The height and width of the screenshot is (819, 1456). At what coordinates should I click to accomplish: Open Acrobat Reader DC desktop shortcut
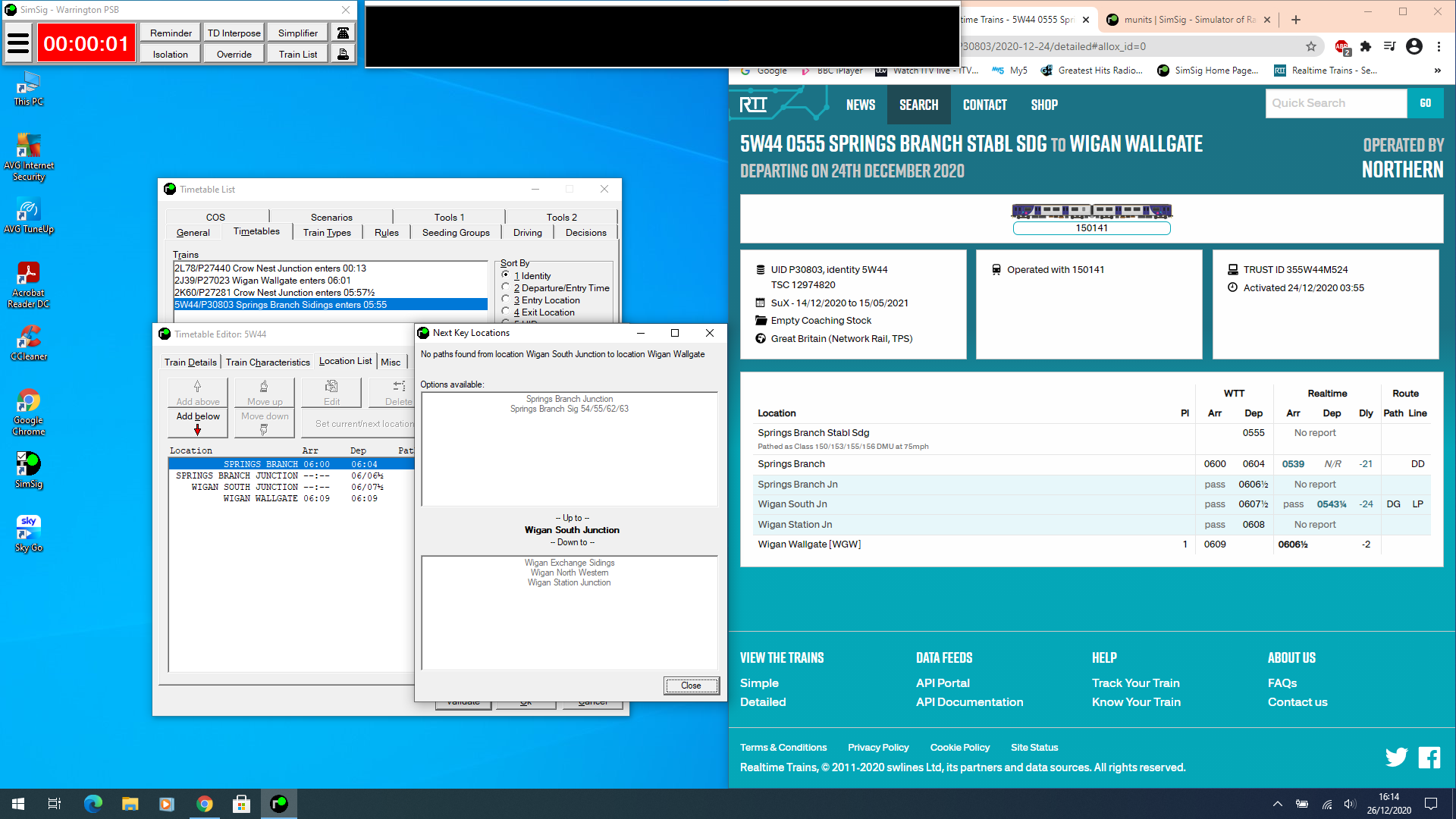29,285
